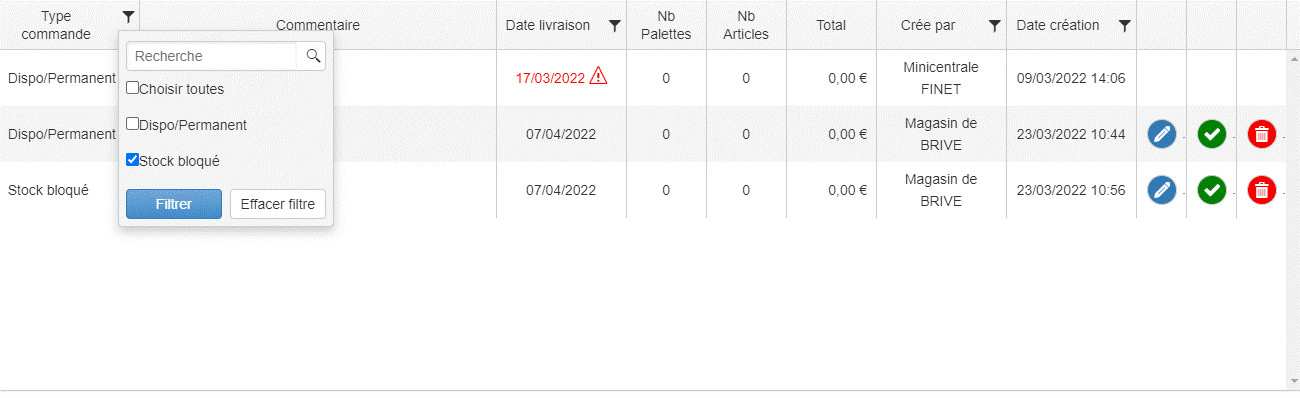Open the Type commande filter icon
This screenshot has height=398, width=1300.
(x=128, y=17)
